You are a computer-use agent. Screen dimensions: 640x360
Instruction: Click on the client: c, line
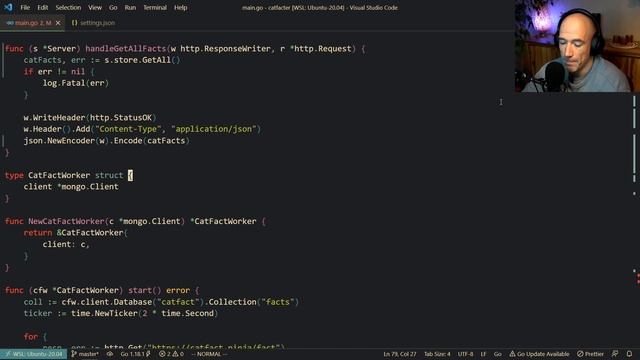click(x=66, y=244)
